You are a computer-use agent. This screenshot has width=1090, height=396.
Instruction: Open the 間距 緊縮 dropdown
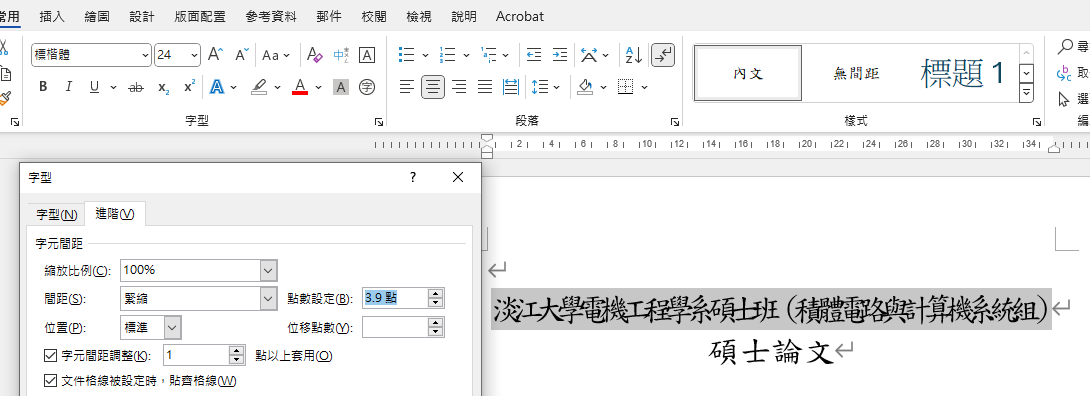[x=269, y=299]
